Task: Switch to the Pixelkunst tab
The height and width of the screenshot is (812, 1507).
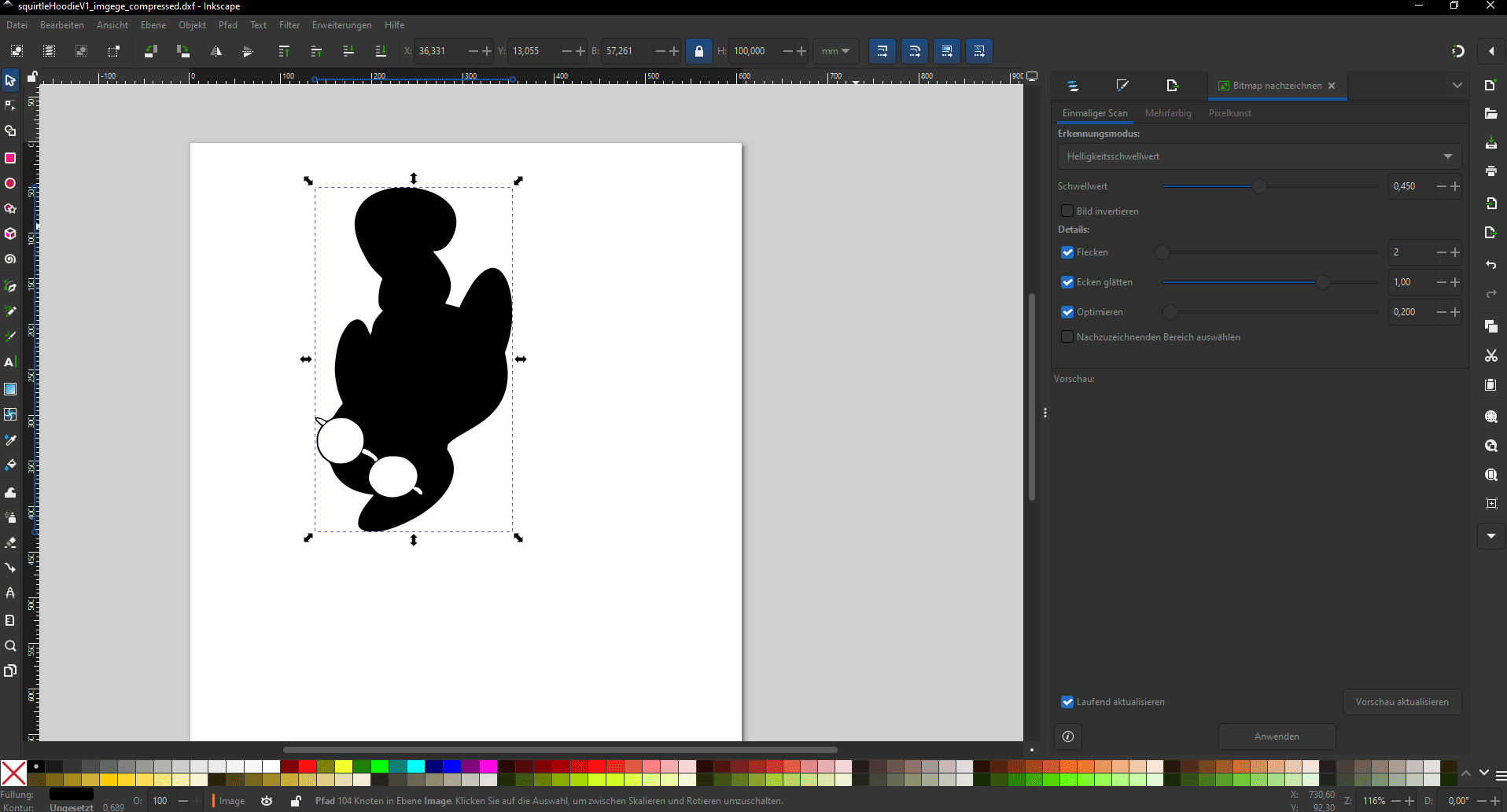Action: tap(1229, 113)
